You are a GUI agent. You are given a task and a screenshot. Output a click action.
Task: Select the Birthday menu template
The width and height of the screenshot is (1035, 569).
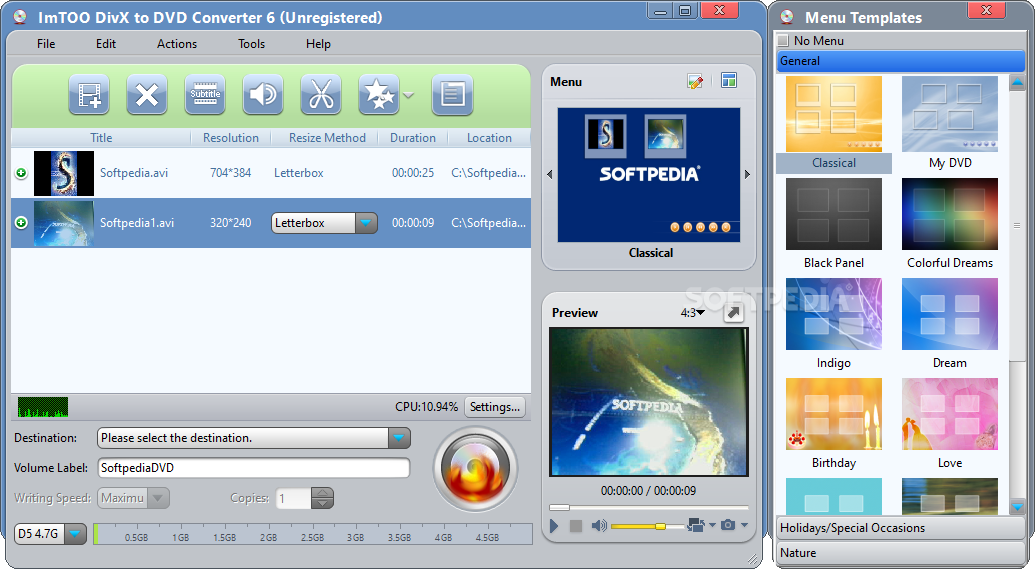pos(834,424)
